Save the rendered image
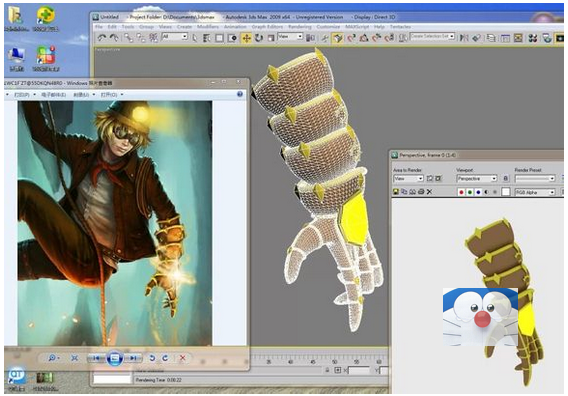Screen dimensions: 568x396 click(396, 192)
